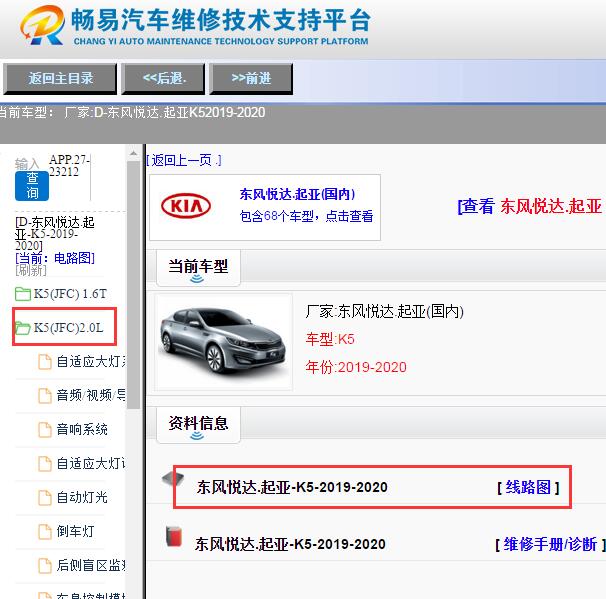This screenshot has height=599, width=606.
Task: Click the 返回上一页 link
Action: 184,160
